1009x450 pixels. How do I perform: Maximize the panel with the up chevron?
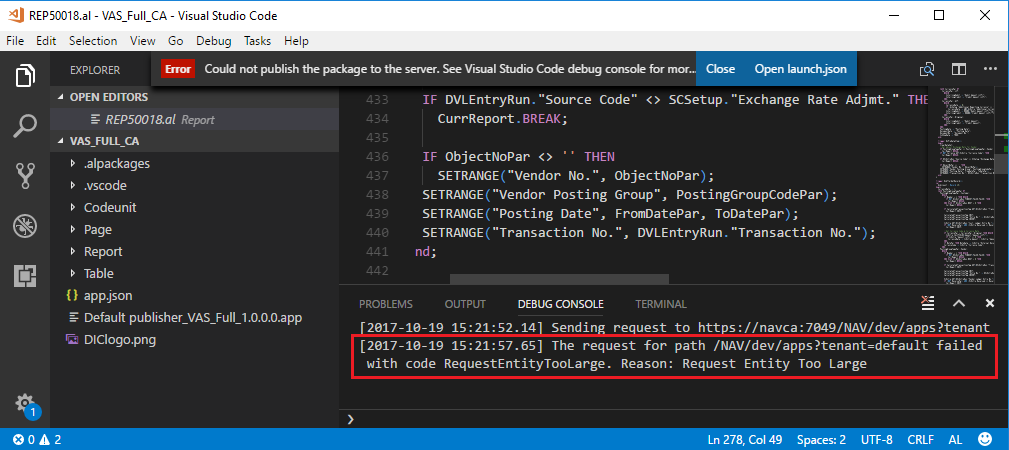[959, 303]
